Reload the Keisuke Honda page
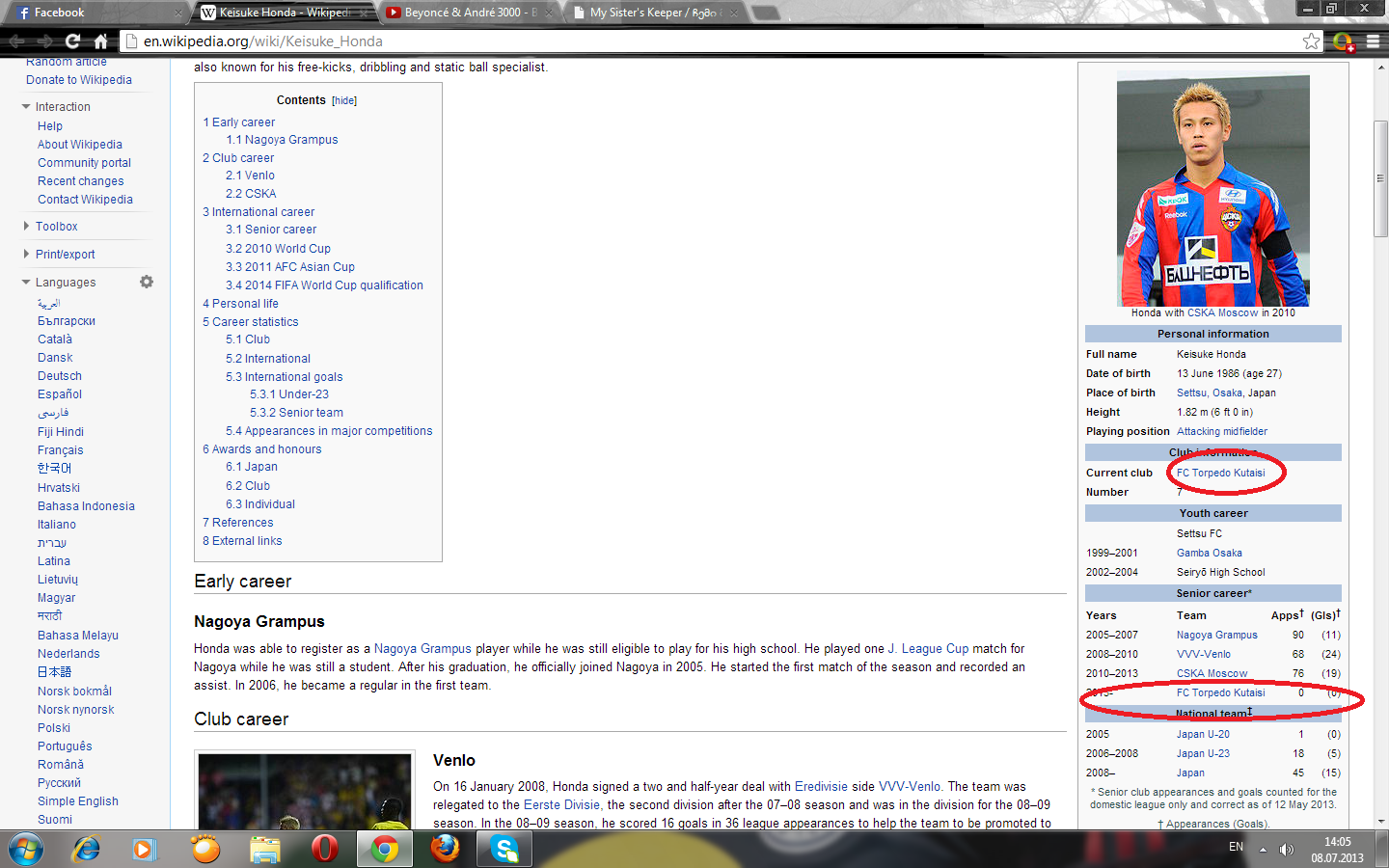This screenshot has height=868, width=1389. coord(72,41)
